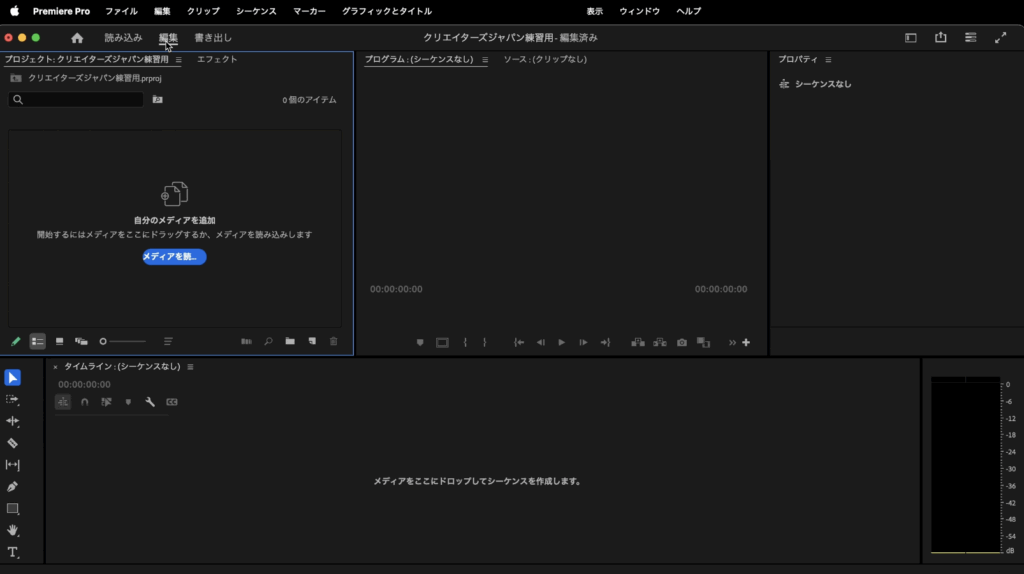
Task: Click the Export Frame camera icon
Action: (682, 342)
